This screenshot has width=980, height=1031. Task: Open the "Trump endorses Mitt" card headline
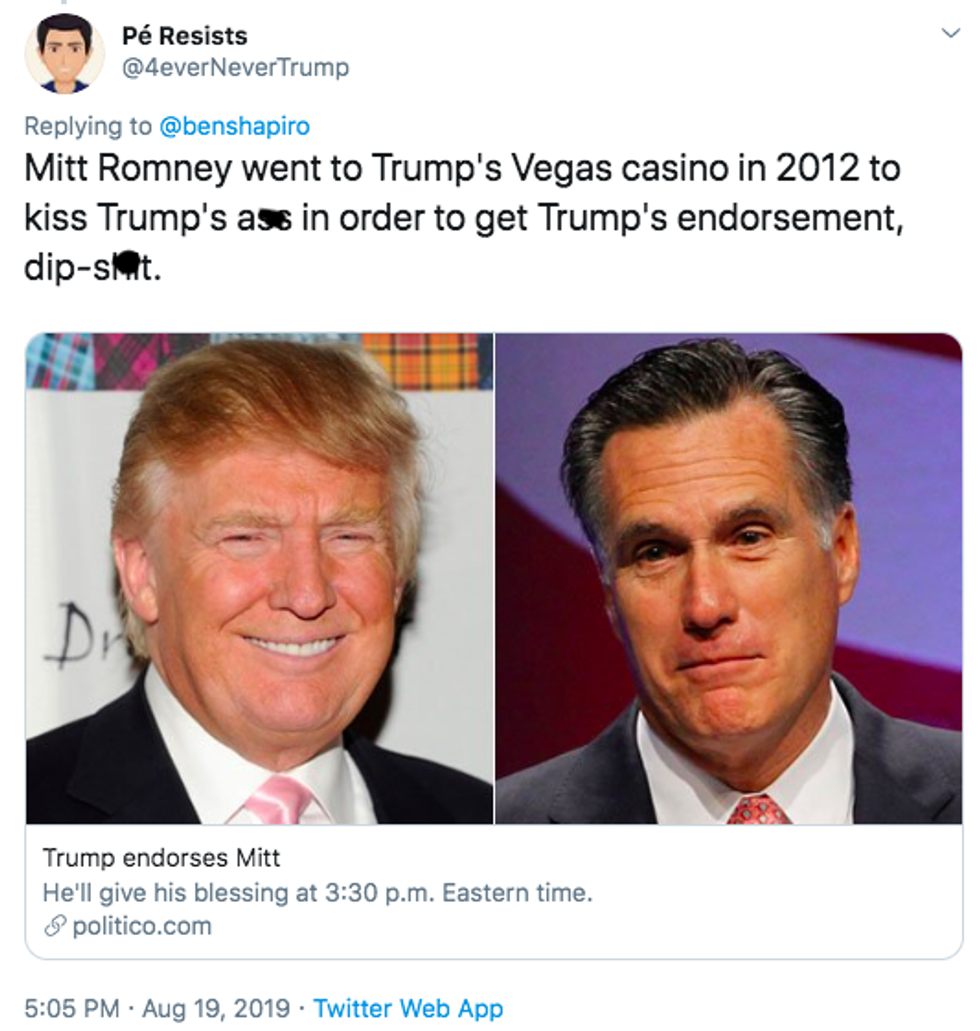161,857
